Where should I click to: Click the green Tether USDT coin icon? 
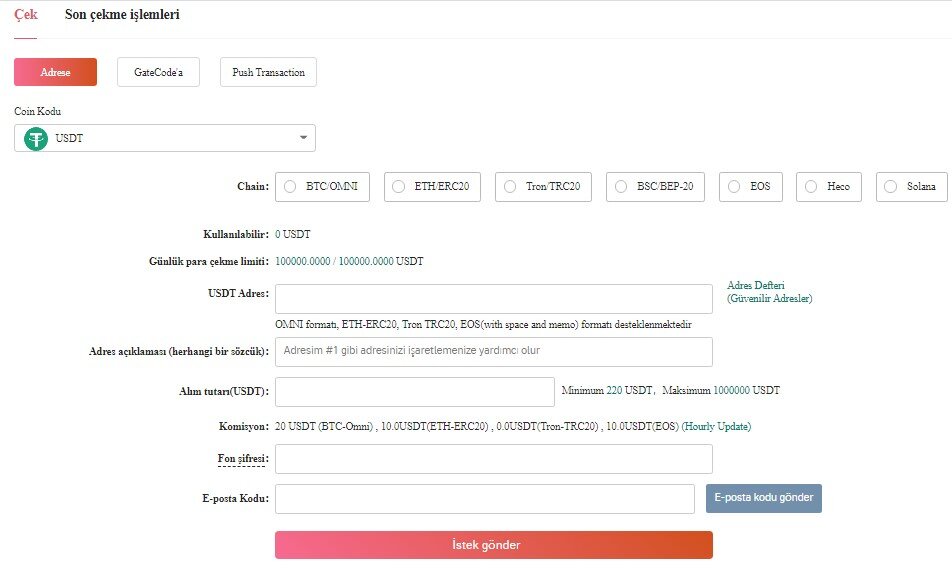pos(36,138)
